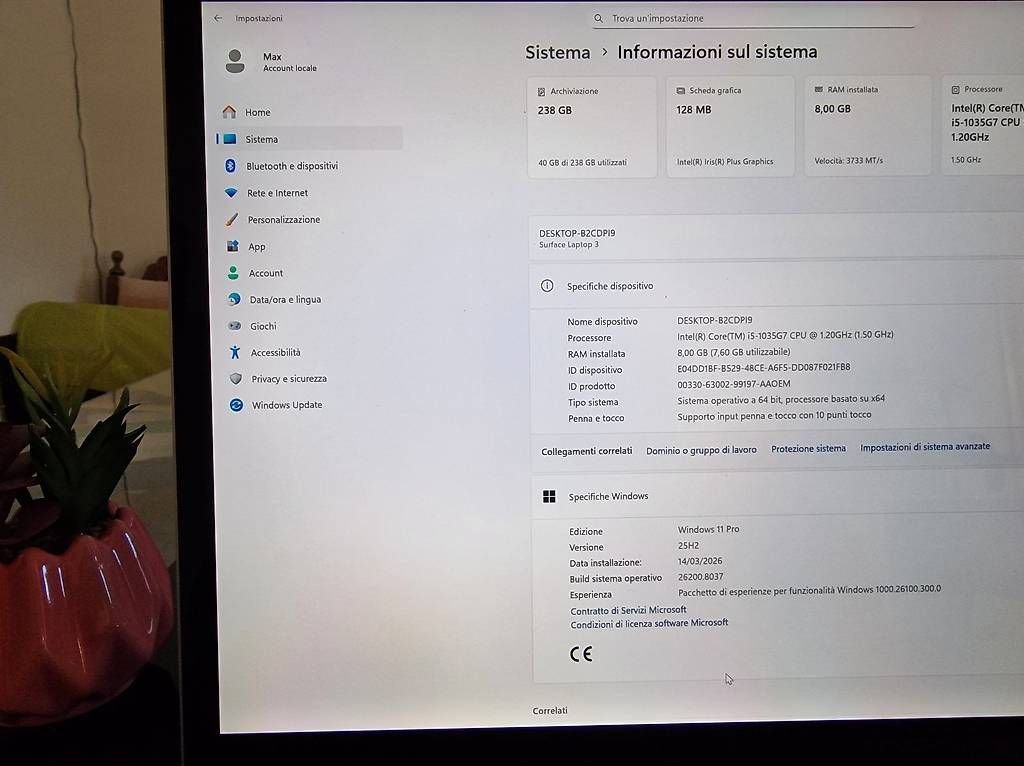Click the Versione value 25H2
Viewport: 1024px width, 766px height.
688,545
